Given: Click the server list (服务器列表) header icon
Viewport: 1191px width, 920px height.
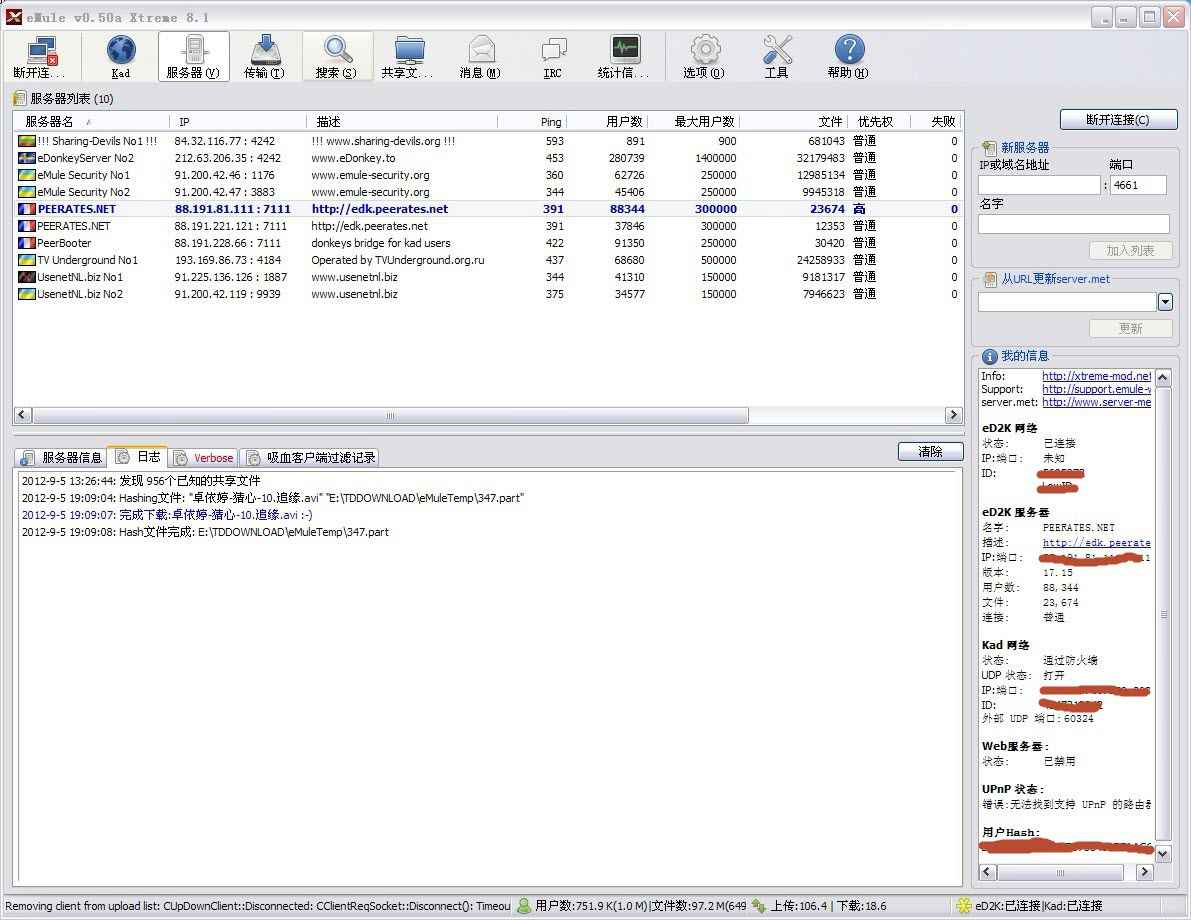Looking at the screenshot, I should click(x=19, y=99).
